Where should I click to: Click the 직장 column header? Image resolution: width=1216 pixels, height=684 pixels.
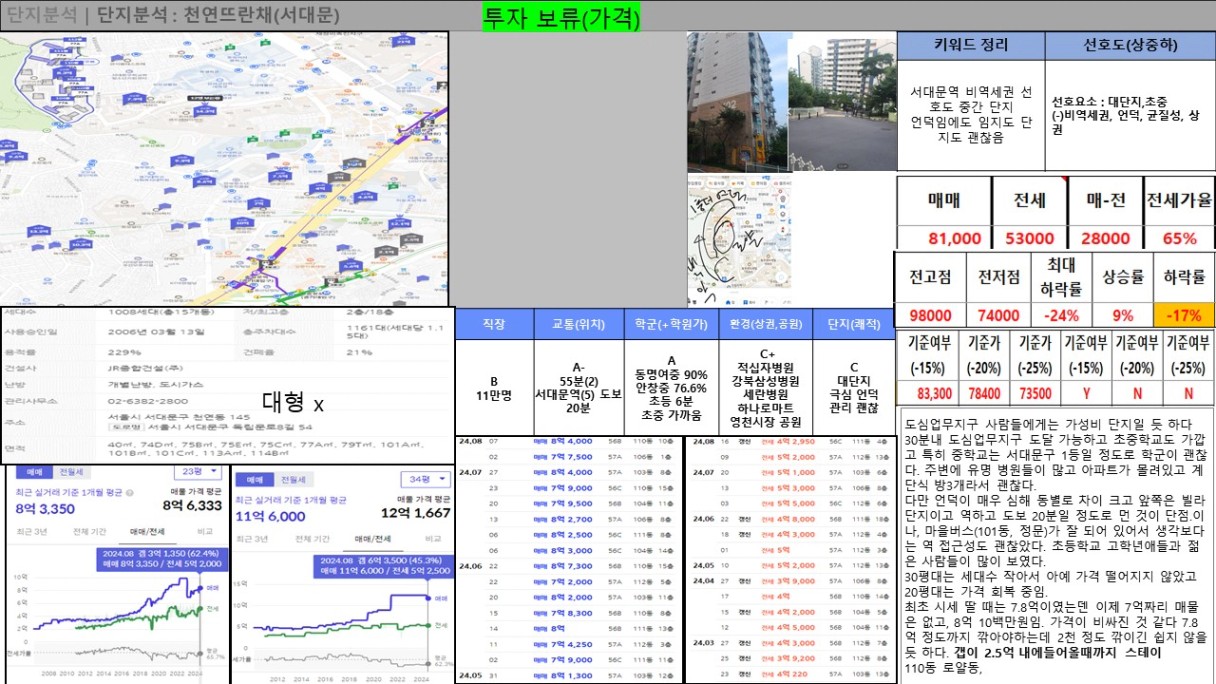coord(494,325)
